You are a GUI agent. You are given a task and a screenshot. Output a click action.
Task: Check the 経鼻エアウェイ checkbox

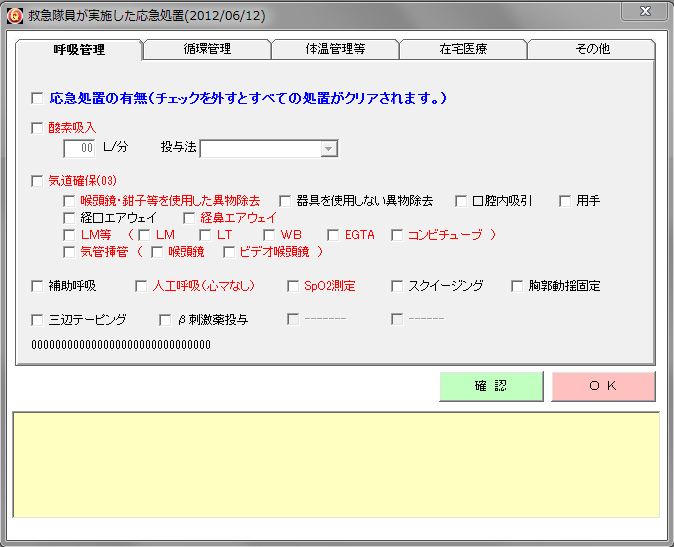pos(190,218)
